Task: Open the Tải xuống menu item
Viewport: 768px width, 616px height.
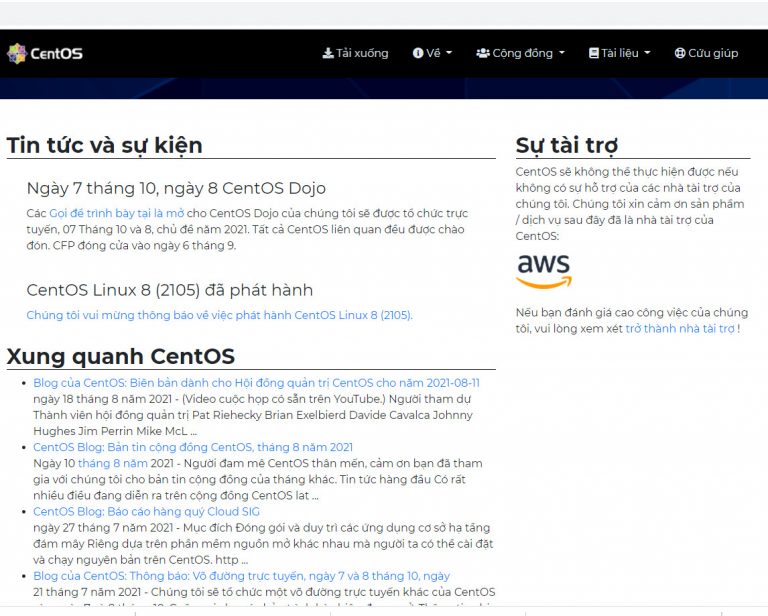Action: pyautogui.click(x=355, y=53)
